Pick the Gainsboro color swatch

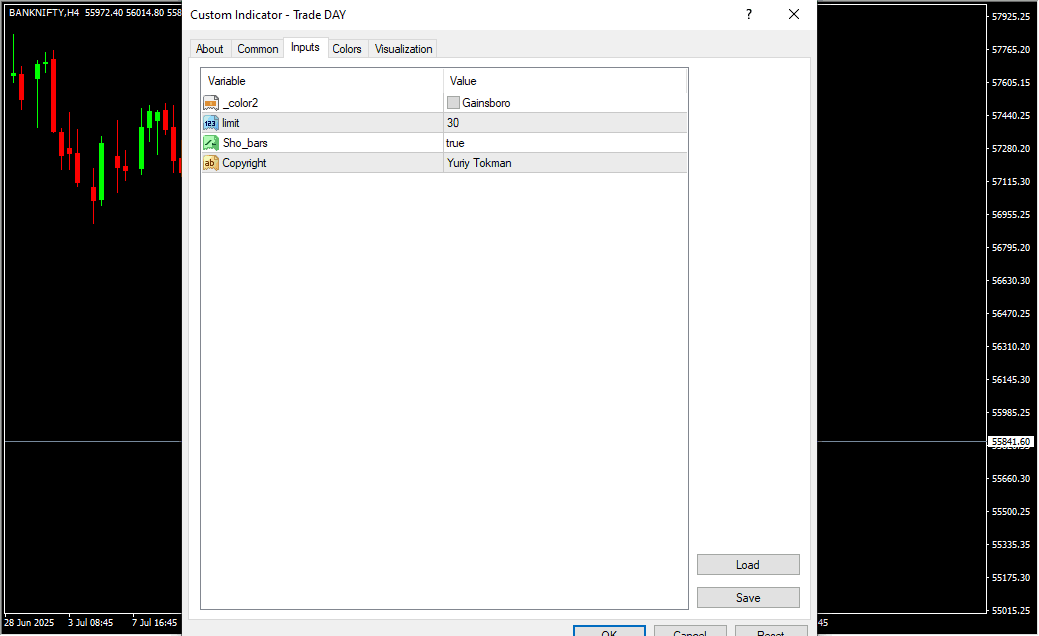point(453,103)
